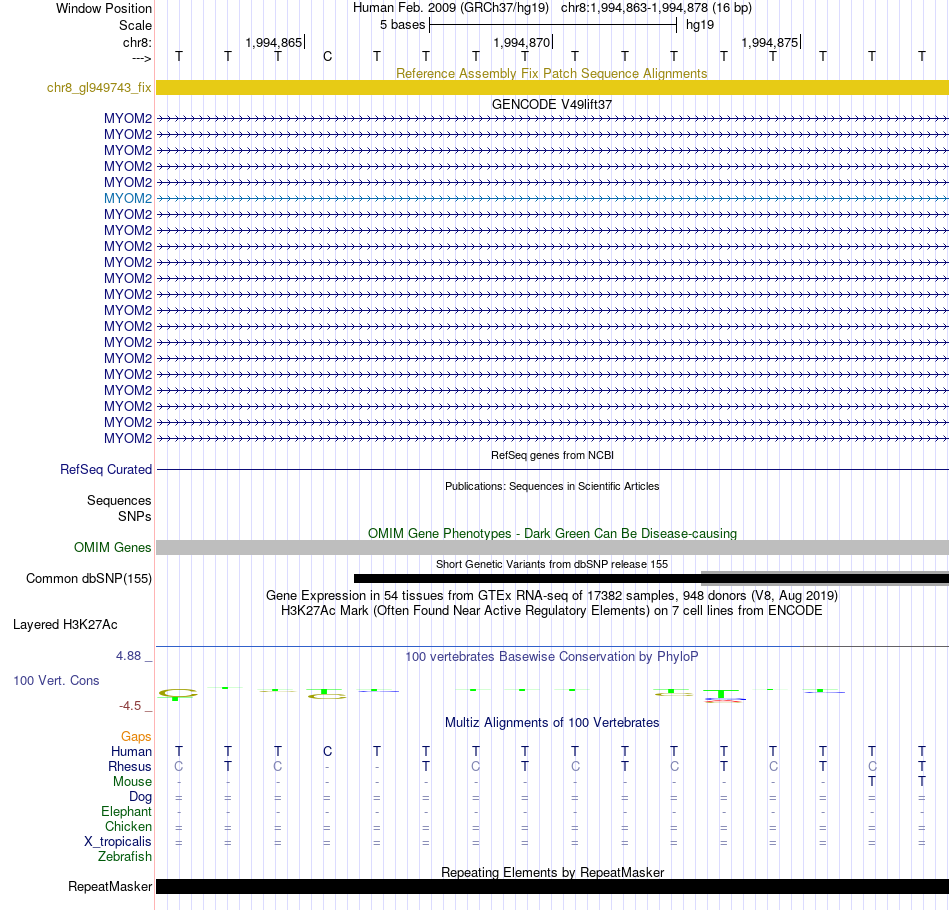Click the 1,994,865 position marker
Screen dimensions: 950x910
point(274,42)
